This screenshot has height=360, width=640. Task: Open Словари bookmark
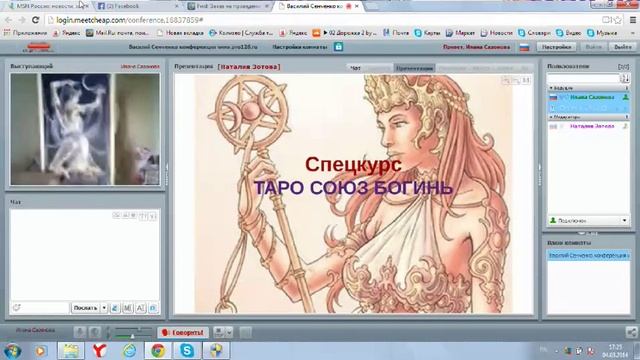click(534, 33)
